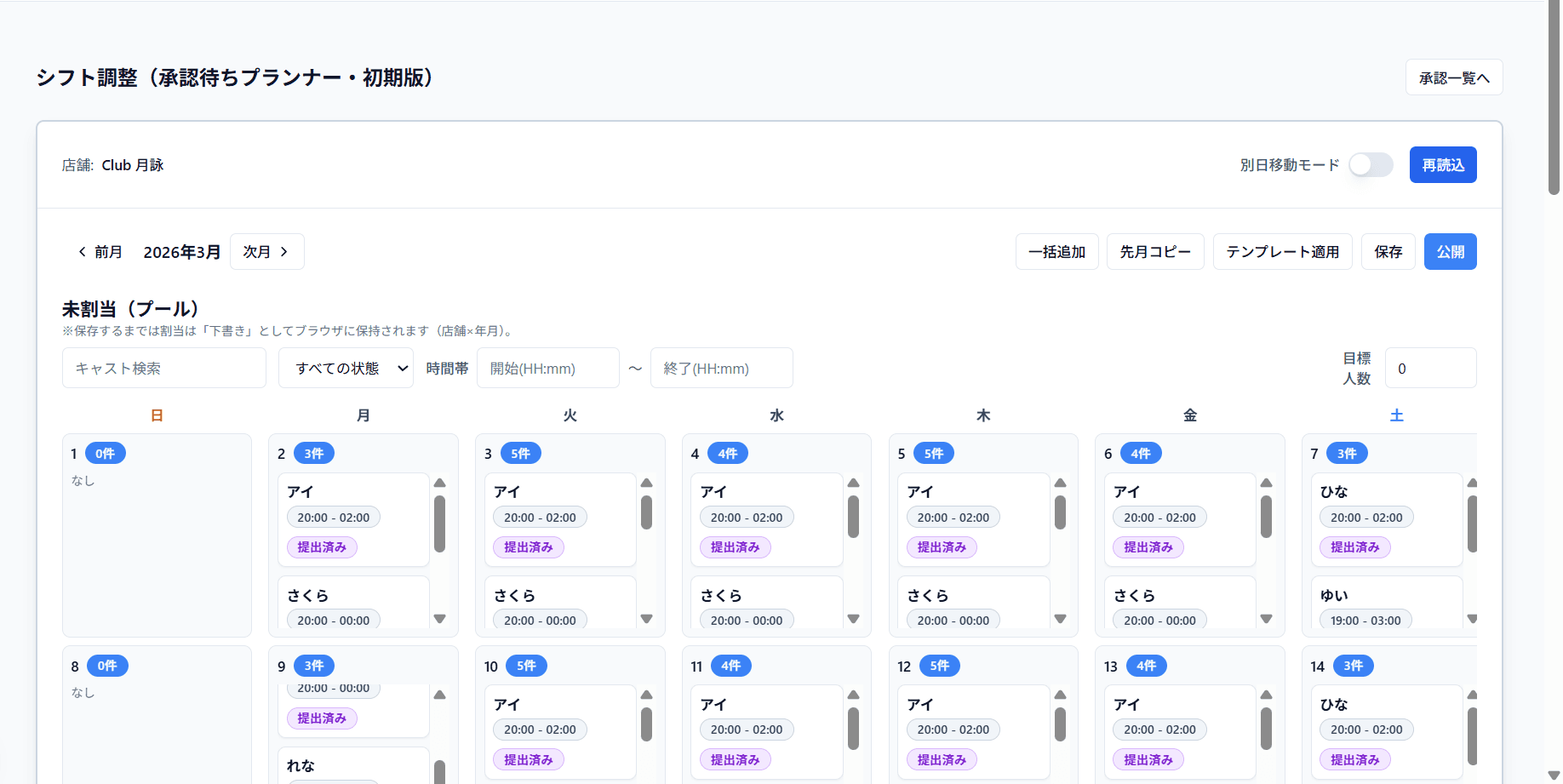Click the scroll-up arrow in day 2 list
This screenshot has width=1563, height=784.
tap(440, 483)
